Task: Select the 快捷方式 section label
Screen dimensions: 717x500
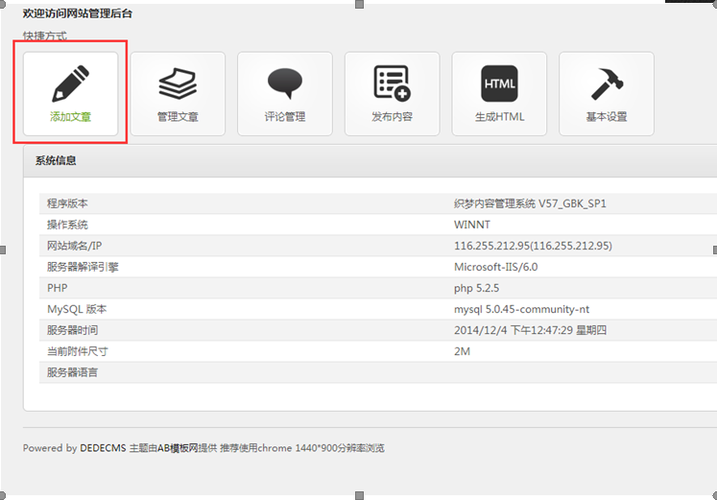Action: coord(45,36)
